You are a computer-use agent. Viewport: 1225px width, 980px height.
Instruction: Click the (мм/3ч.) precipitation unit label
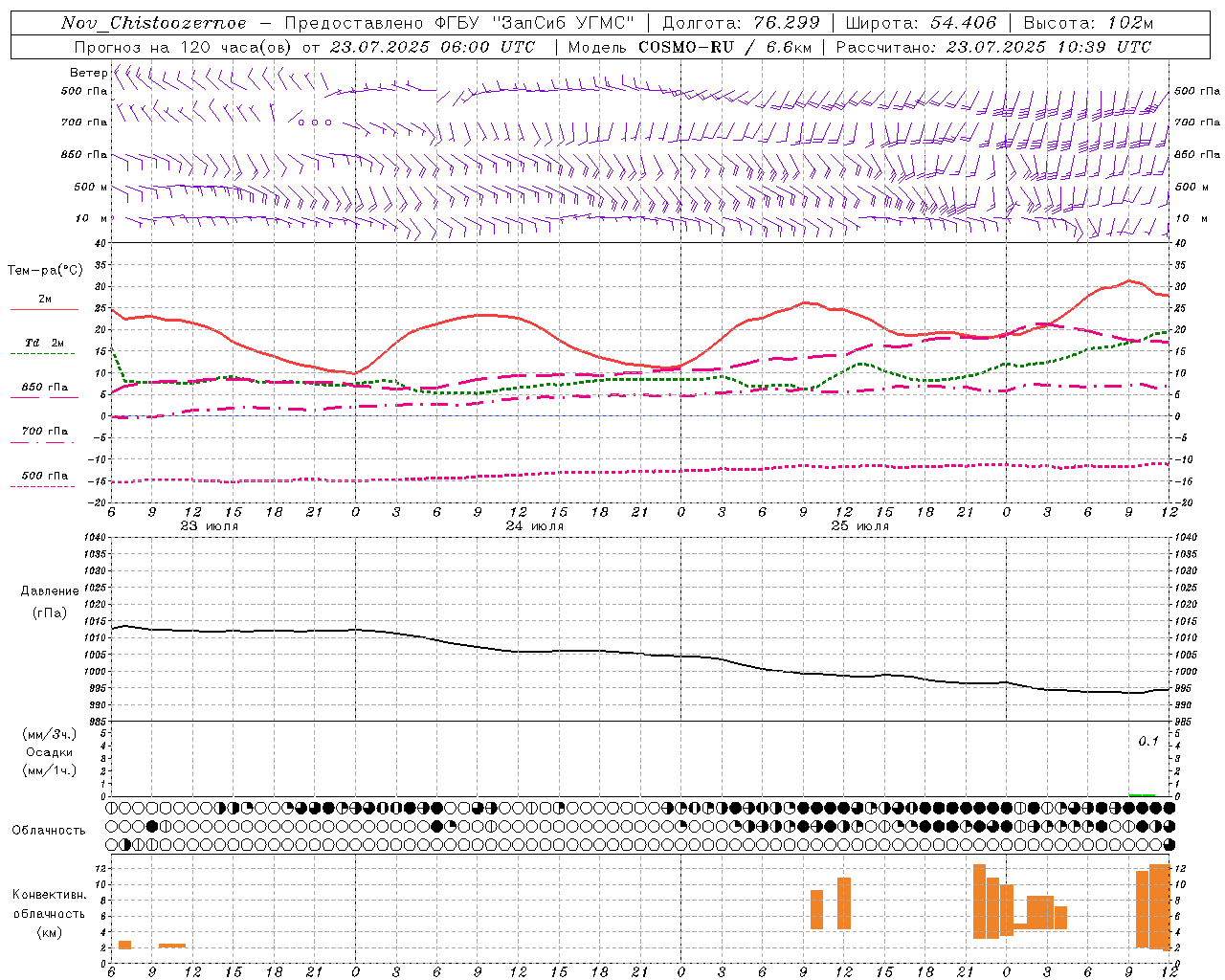click(x=50, y=734)
